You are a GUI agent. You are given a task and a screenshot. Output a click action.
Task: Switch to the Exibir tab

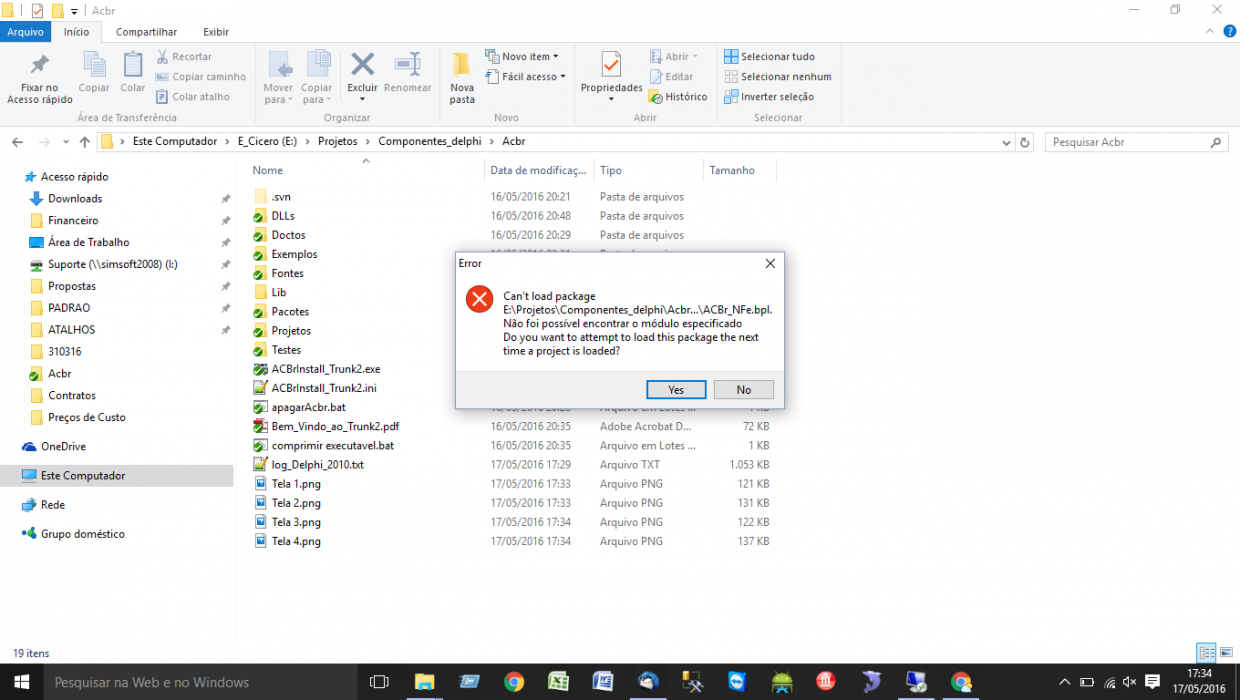pyautogui.click(x=216, y=32)
